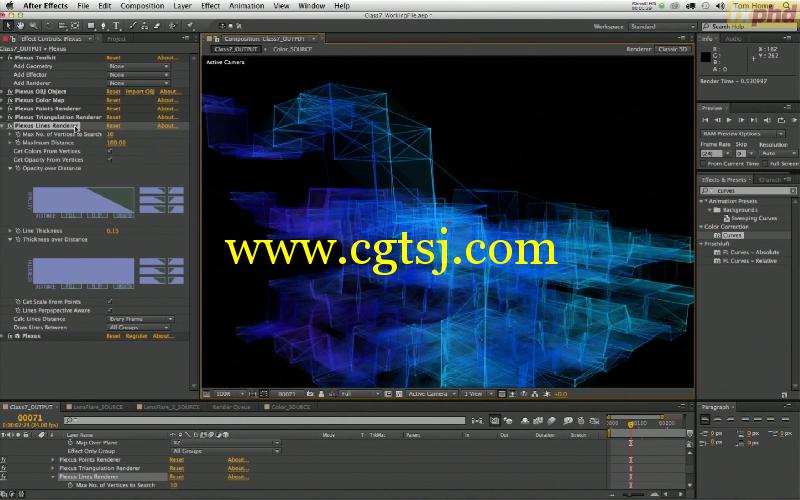The image size is (800, 500).
Task: Select the Puppet Pin tool
Action: coord(189,26)
